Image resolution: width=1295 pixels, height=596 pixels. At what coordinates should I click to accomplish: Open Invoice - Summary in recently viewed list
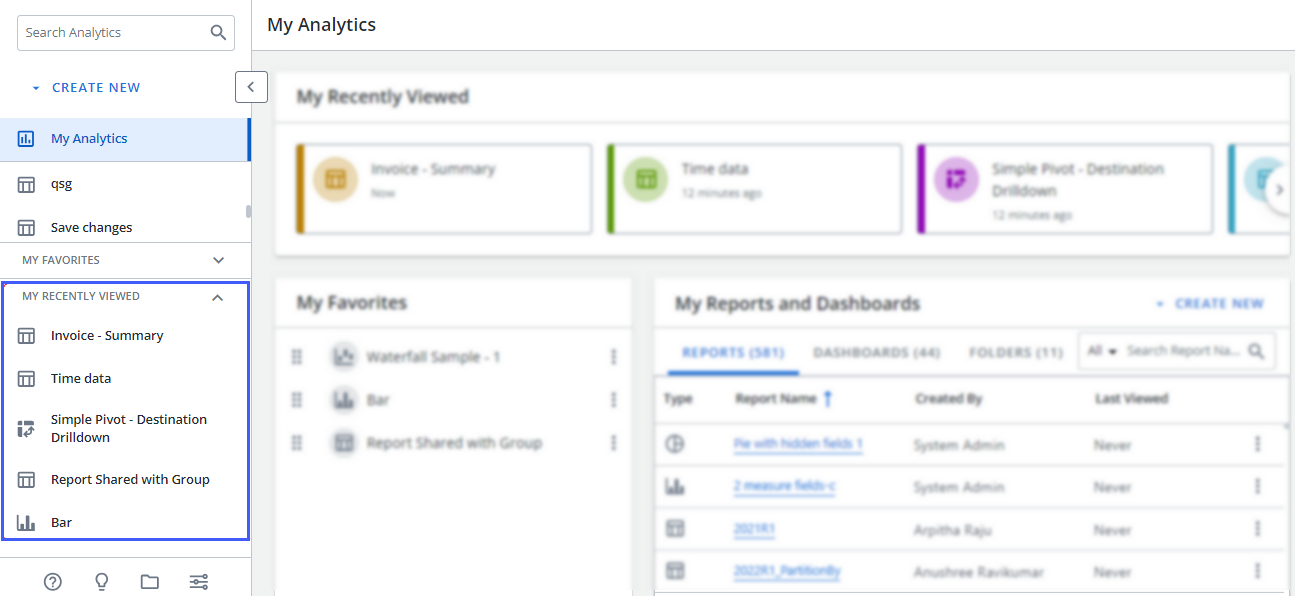107,336
